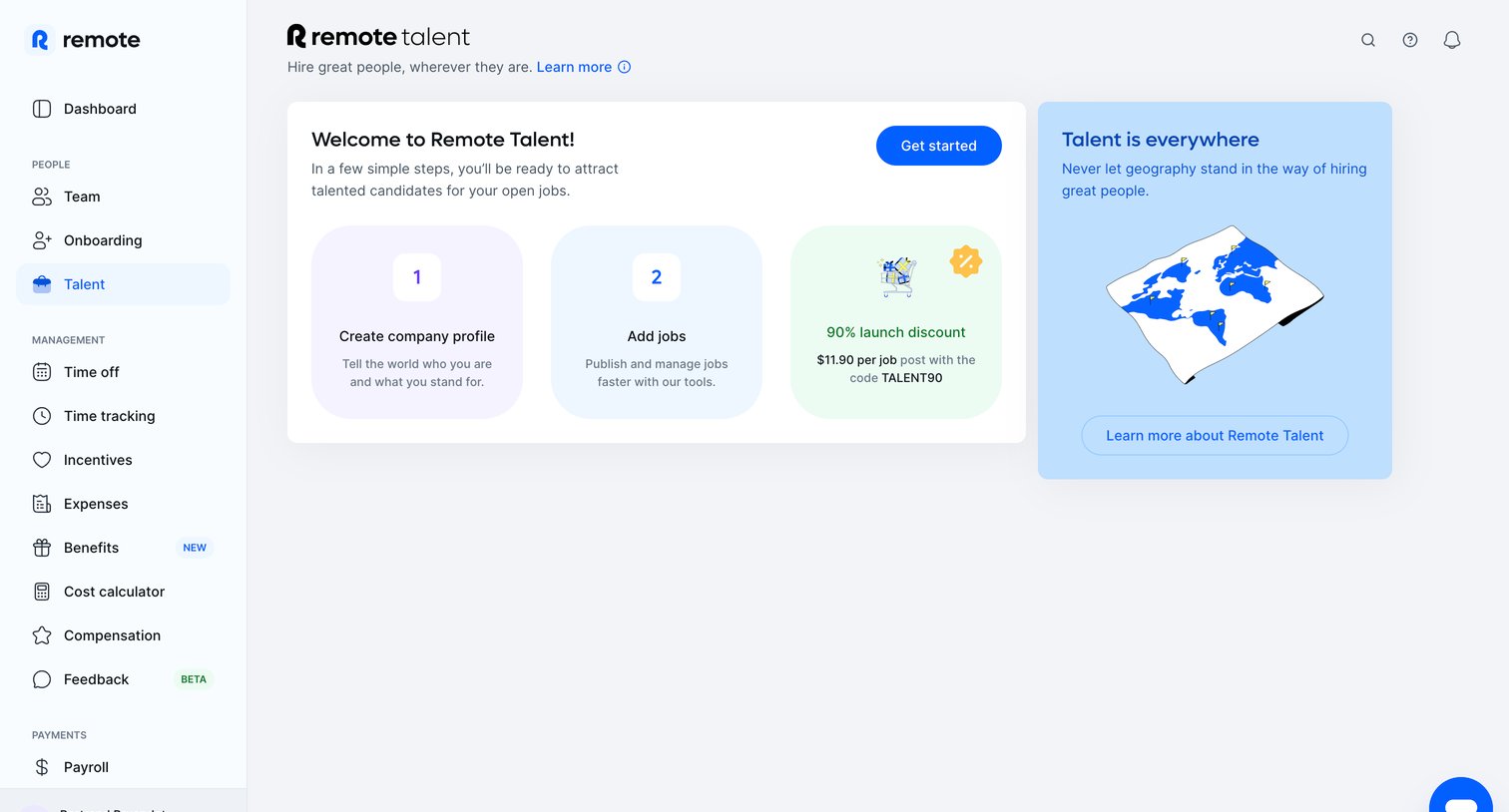The width and height of the screenshot is (1509, 812).
Task: Open the Dashboard icon in the sidebar
Action: coord(42,109)
